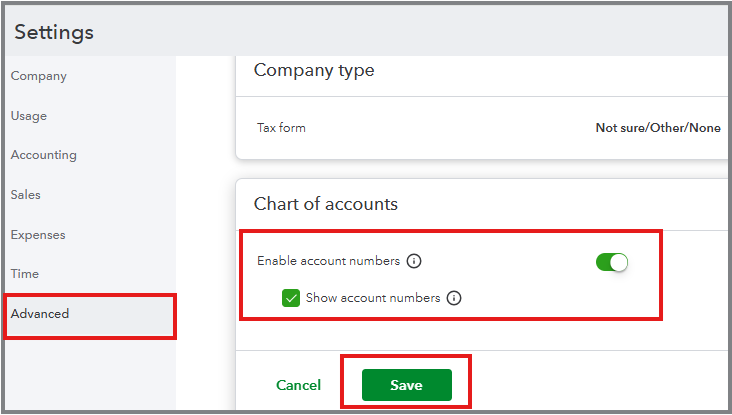
Task: Open the Company settings tab
Action: (x=39, y=76)
